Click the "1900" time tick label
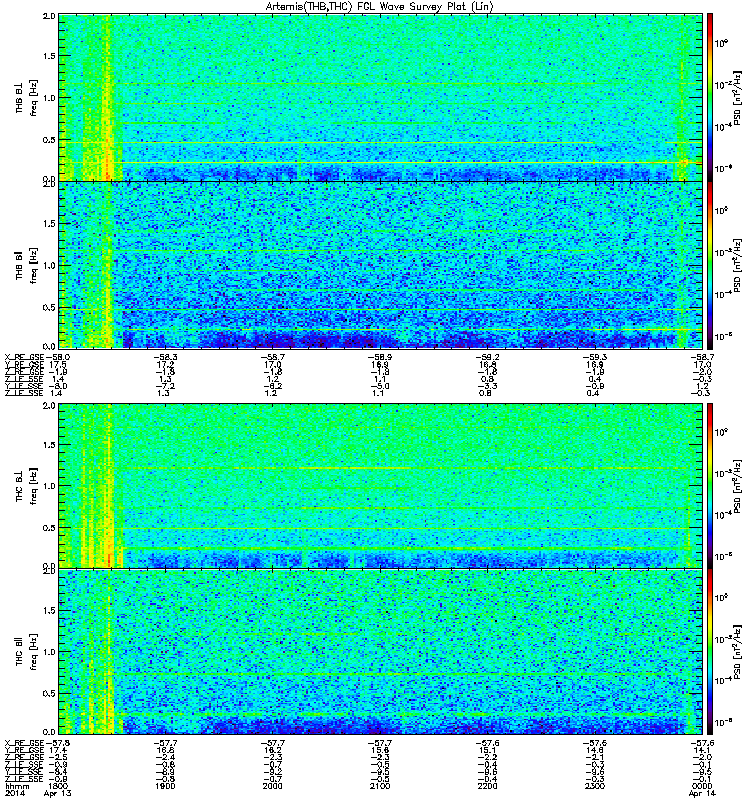This screenshot has height=800, width=750. [x=164, y=786]
